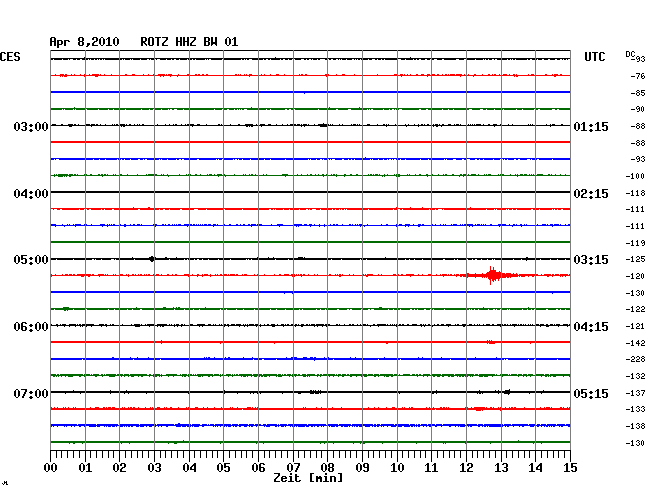The width and height of the screenshot is (650, 494).
Task: Click DC offset value -137
Action: (635, 393)
